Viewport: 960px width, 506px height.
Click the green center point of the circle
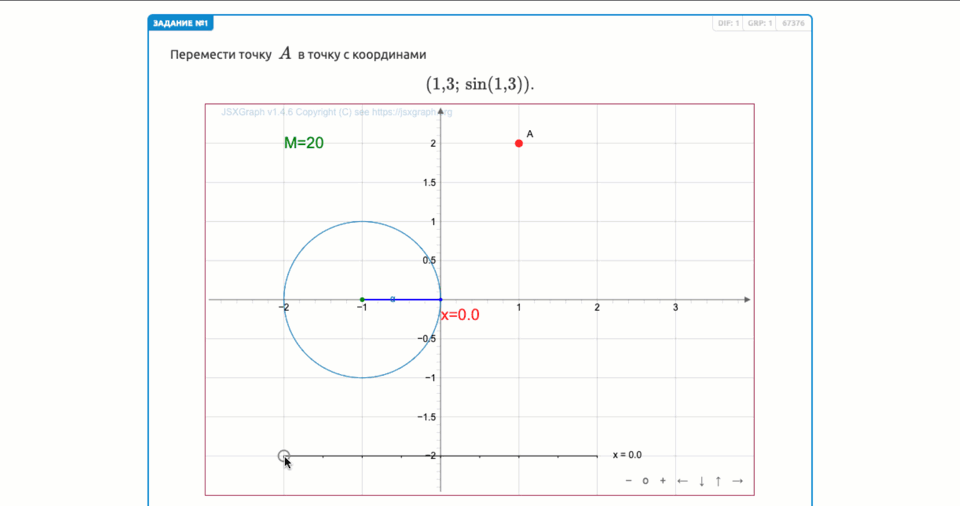click(x=362, y=299)
